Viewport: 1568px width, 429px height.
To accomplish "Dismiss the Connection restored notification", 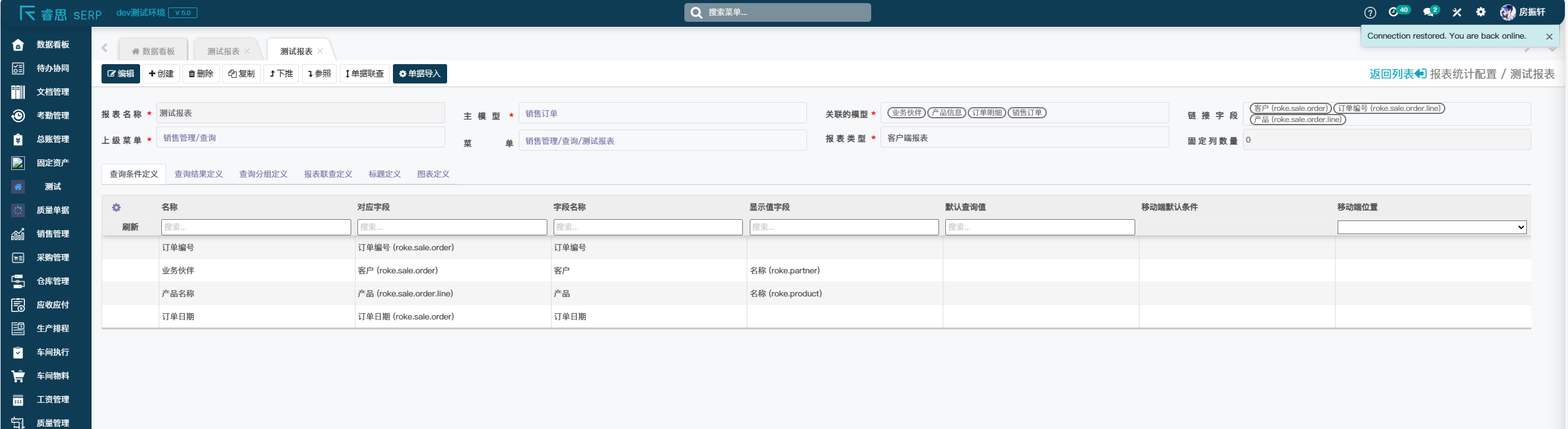I will click(1549, 37).
